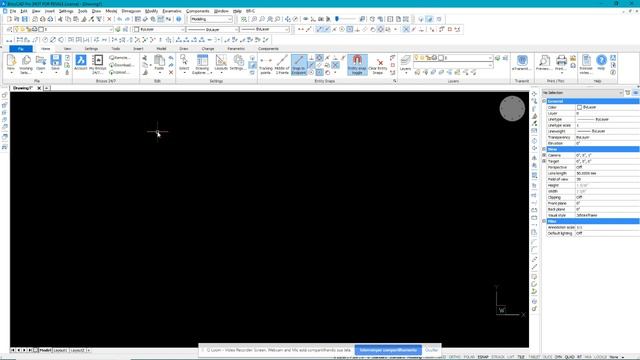Open the Layers ribbon button
Image resolution: width=640 pixels, height=360 pixels.
tap(405, 63)
